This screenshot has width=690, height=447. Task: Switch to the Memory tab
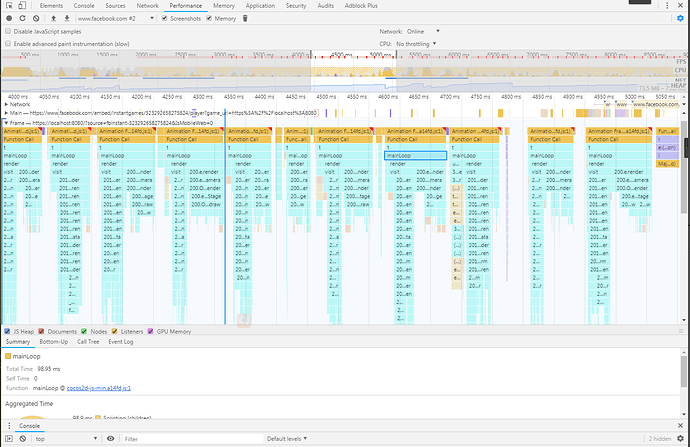tap(224, 6)
